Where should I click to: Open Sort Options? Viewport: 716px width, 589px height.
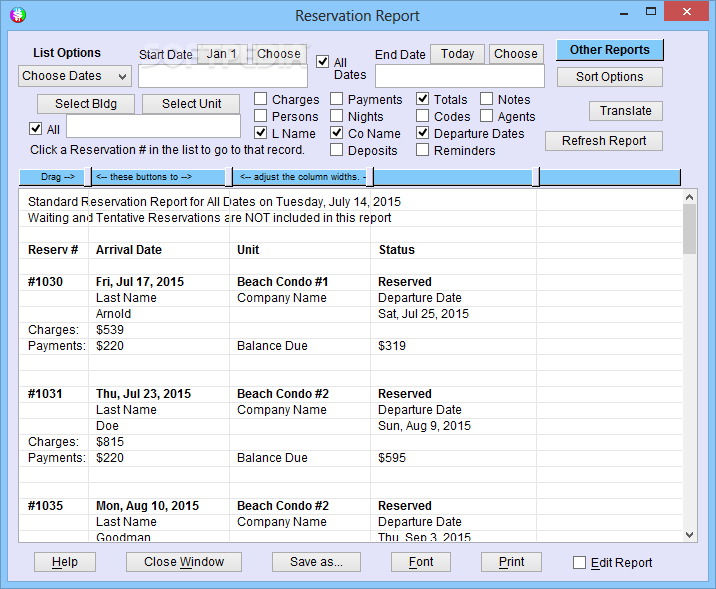pos(610,77)
